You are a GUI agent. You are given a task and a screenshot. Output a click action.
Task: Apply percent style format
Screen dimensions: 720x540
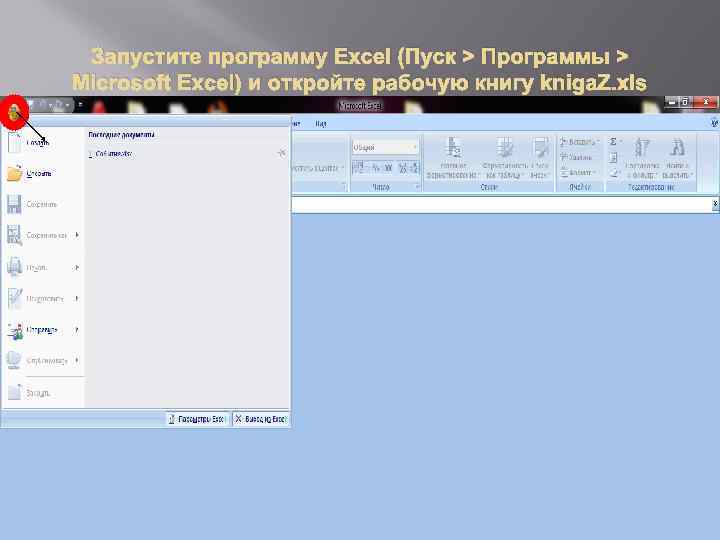pyautogui.click(x=377, y=168)
